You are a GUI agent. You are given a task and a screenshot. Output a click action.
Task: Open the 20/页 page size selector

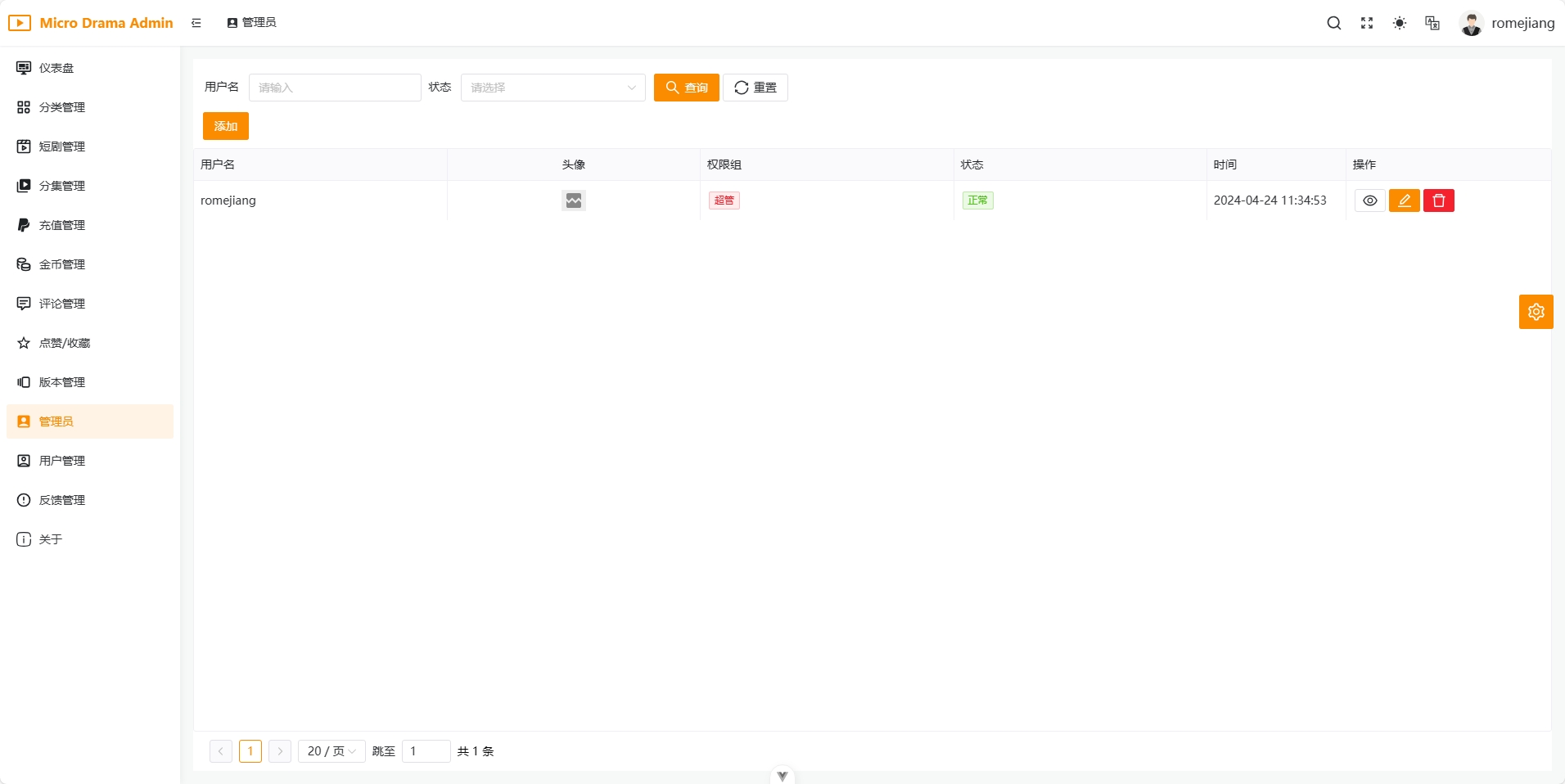(330, 750)
